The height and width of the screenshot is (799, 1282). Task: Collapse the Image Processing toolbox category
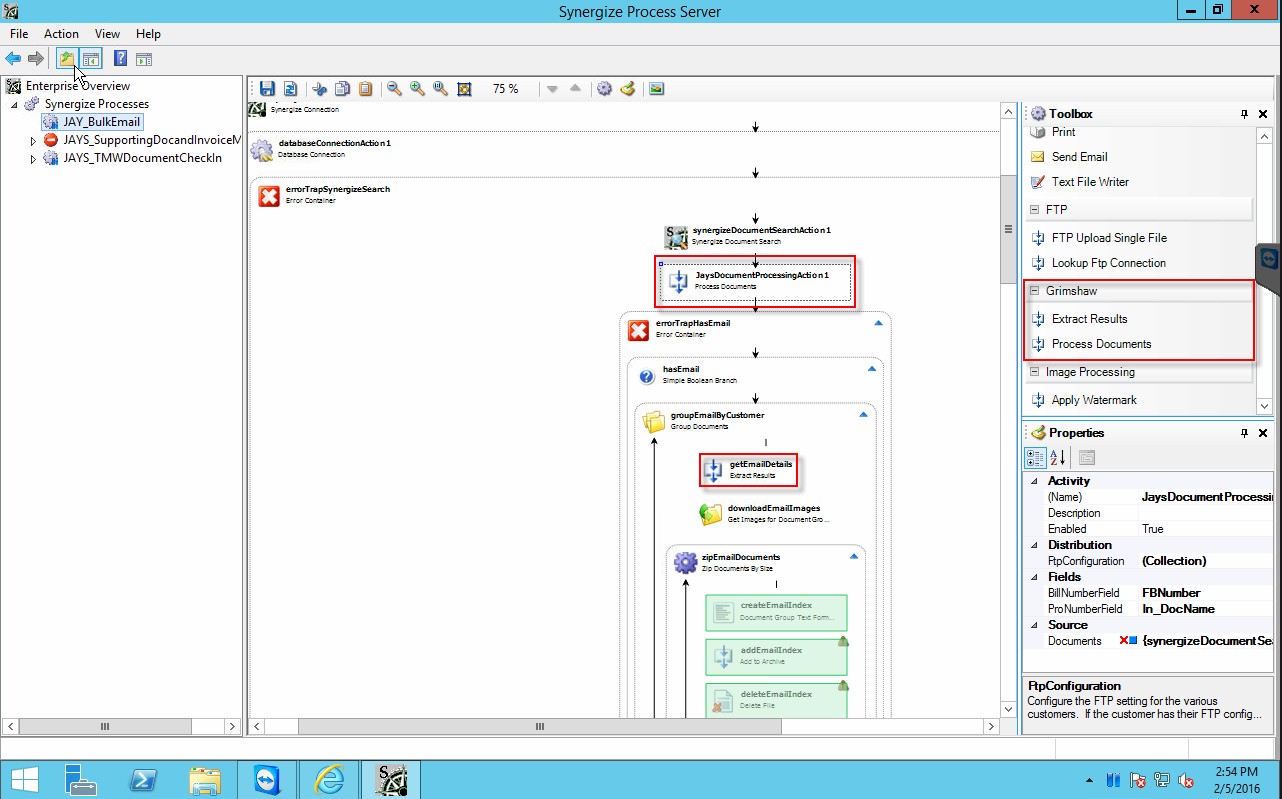click(1035, 371)
